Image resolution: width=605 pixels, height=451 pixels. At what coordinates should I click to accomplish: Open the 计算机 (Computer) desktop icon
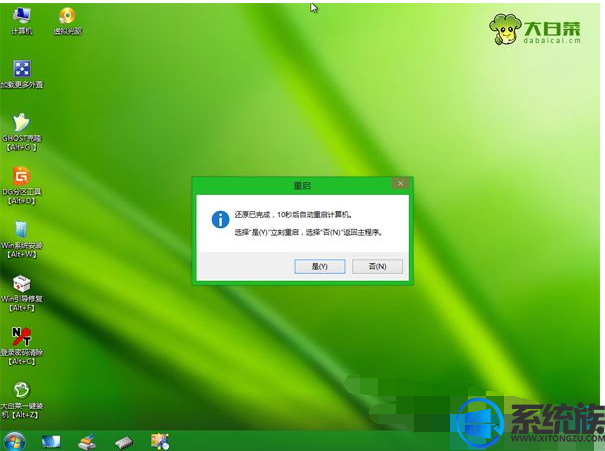22,21
